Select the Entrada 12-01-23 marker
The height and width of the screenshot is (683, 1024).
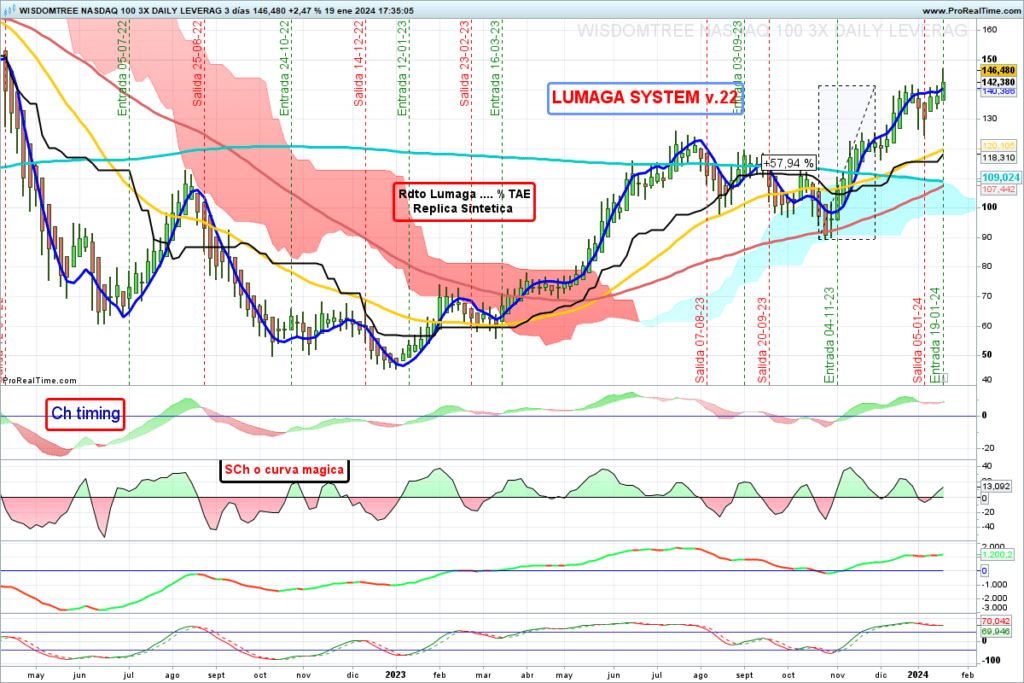(x=402, y=68)
